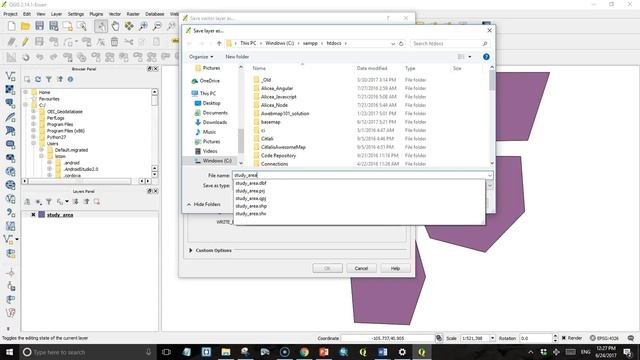The width and height of the screenshot is (640, 360).
Task: Open the Scale dropdown in status bar
Action: point(492,338)
